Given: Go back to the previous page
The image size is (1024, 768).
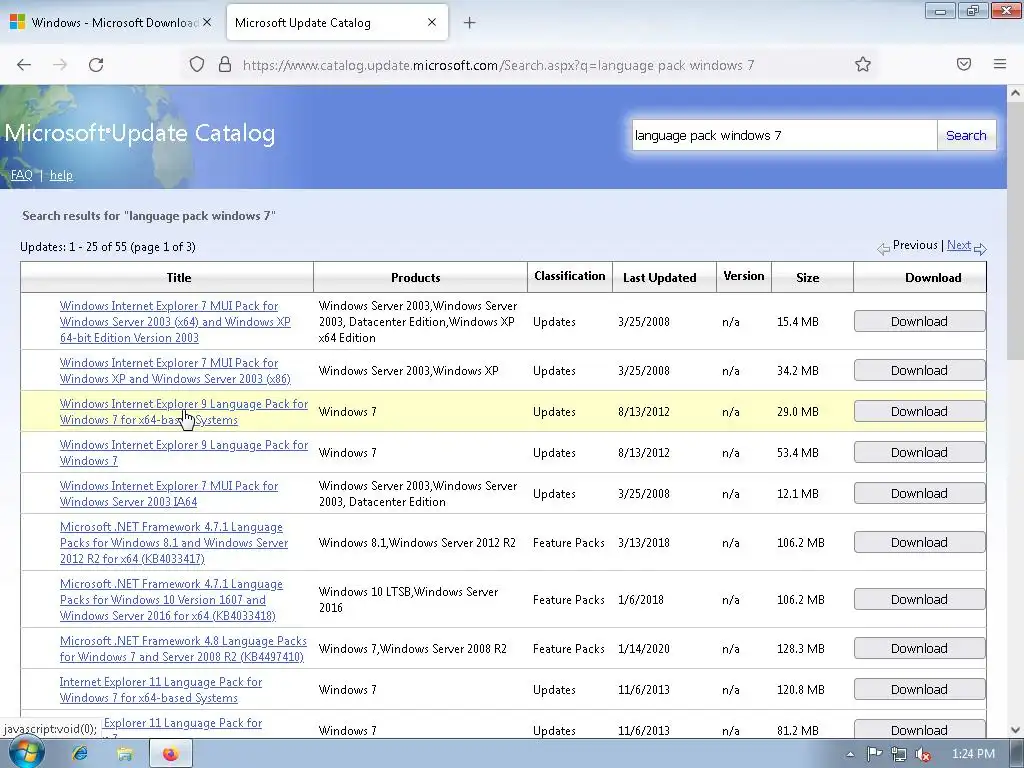Looking at the screenshot, I should (x=24, y=65).
